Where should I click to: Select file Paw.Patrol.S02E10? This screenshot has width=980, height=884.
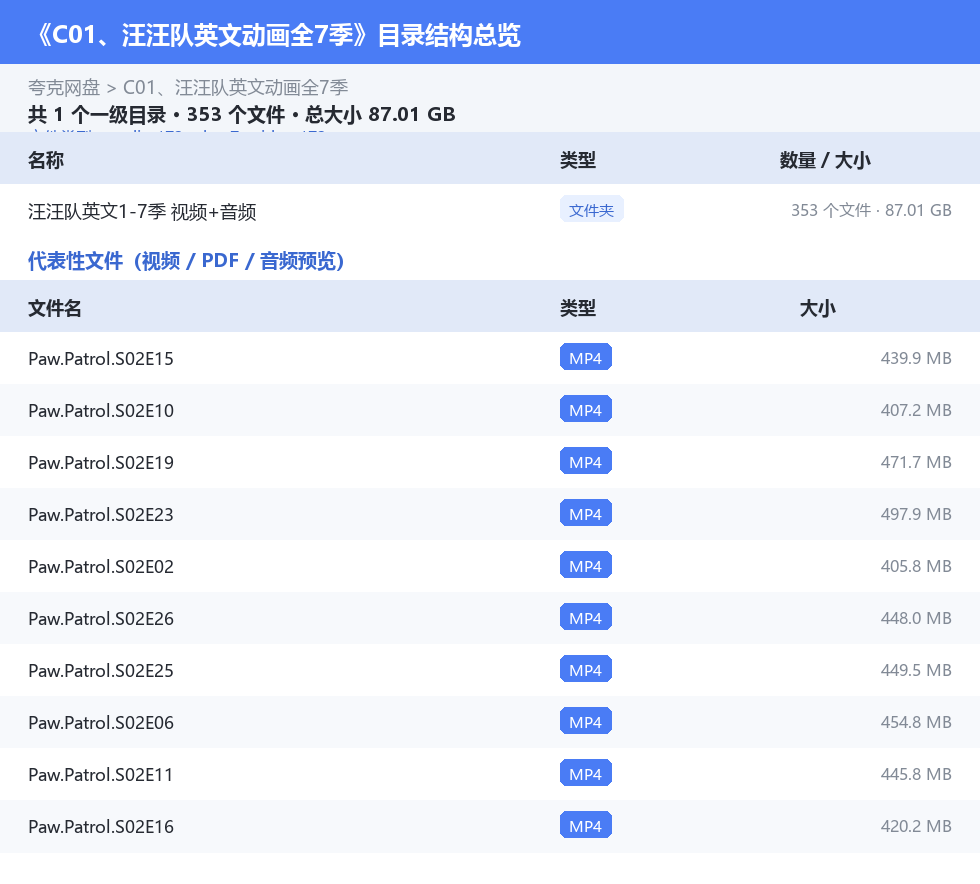(101, 410)
